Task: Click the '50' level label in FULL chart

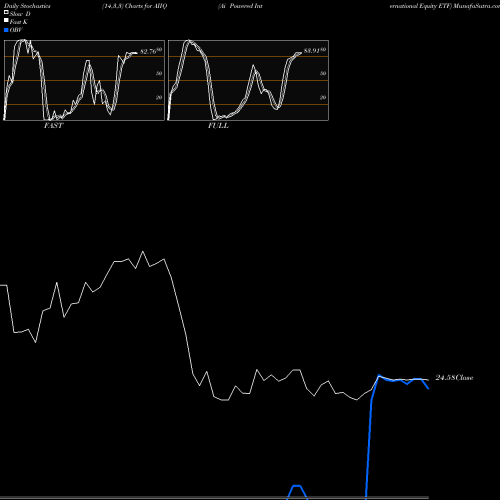Action: pos(323,74)
